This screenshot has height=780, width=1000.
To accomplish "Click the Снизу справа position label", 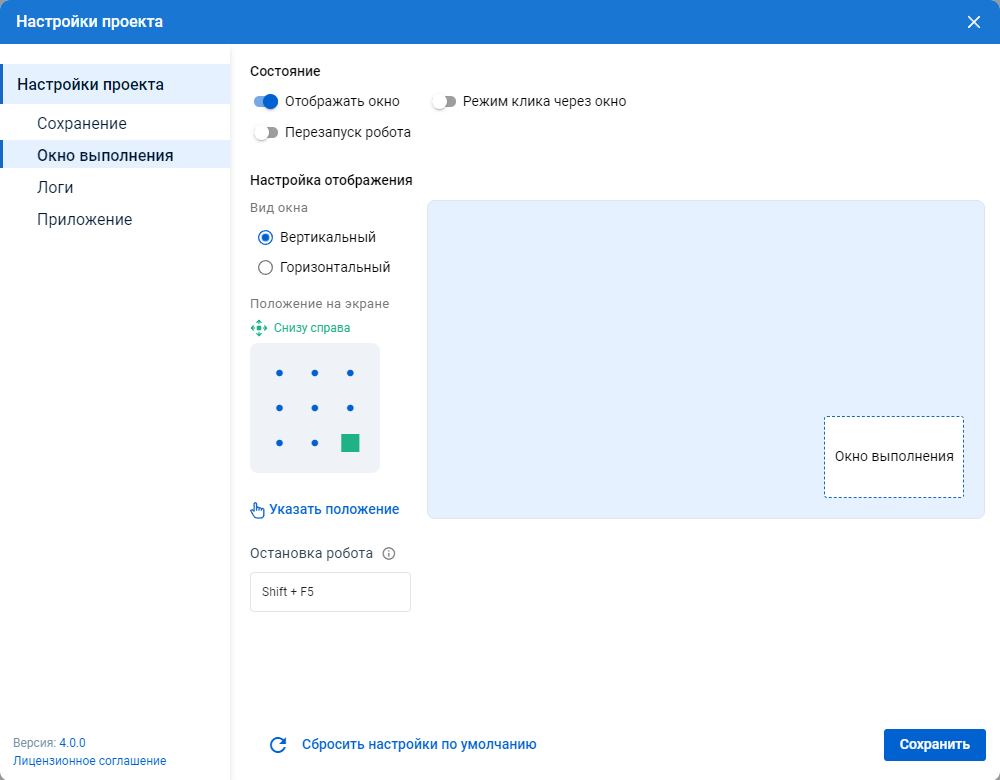I will click(312, 328).
